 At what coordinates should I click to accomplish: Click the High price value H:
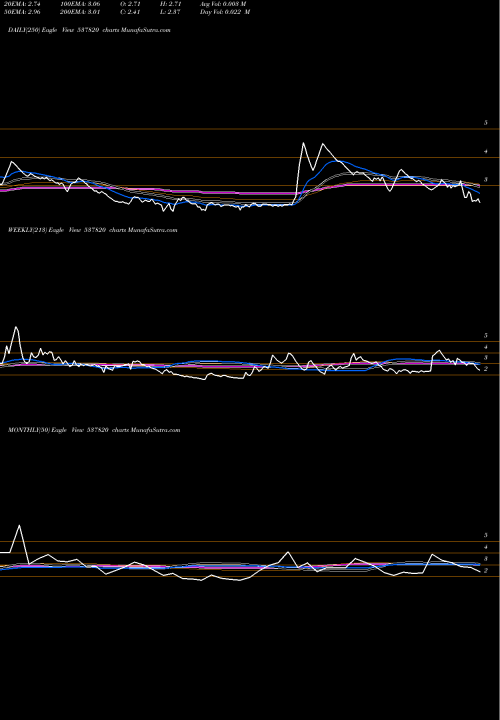pyautogui.click(x=170, y=4)
